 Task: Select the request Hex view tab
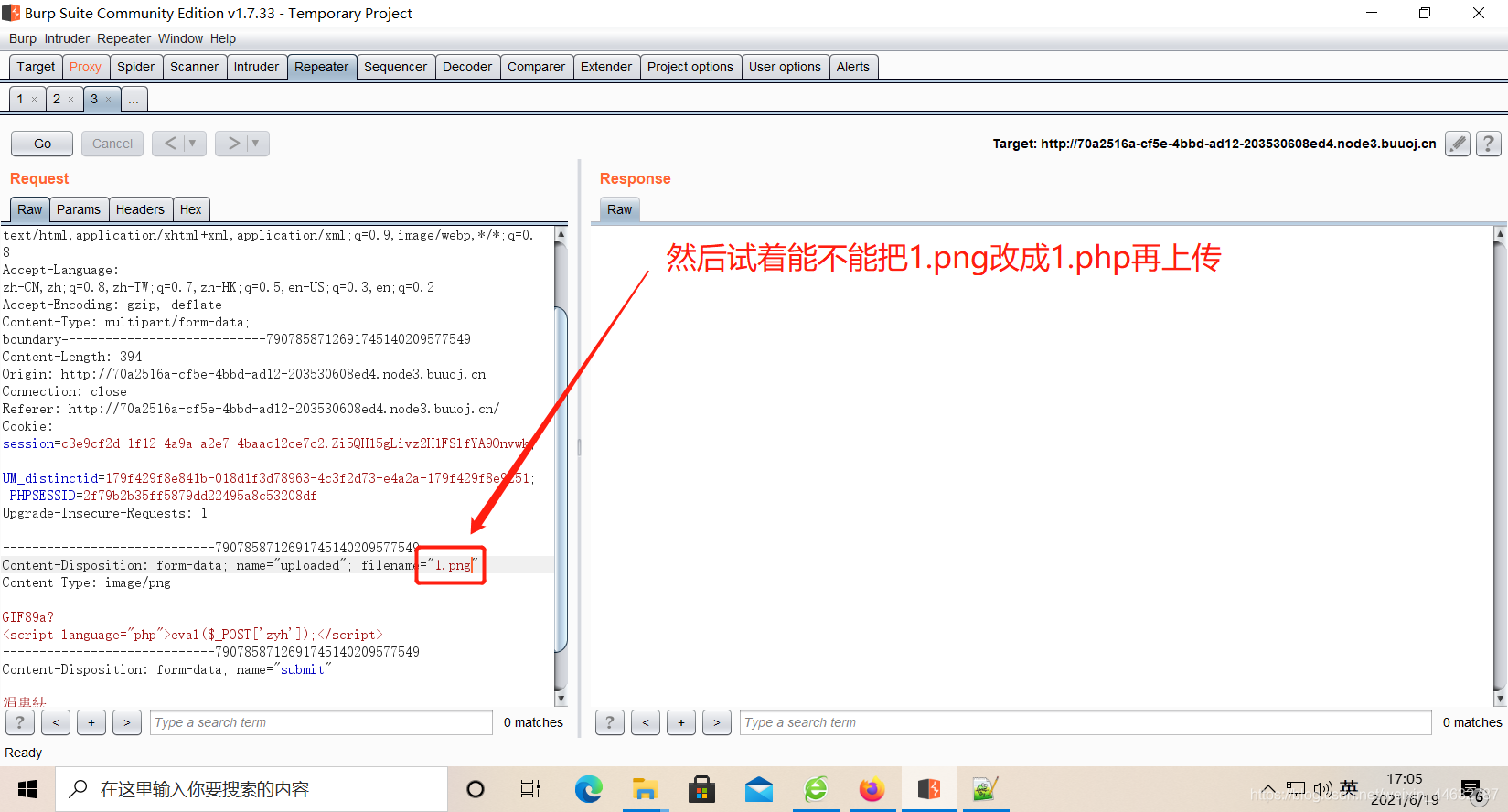coord(190,209)
